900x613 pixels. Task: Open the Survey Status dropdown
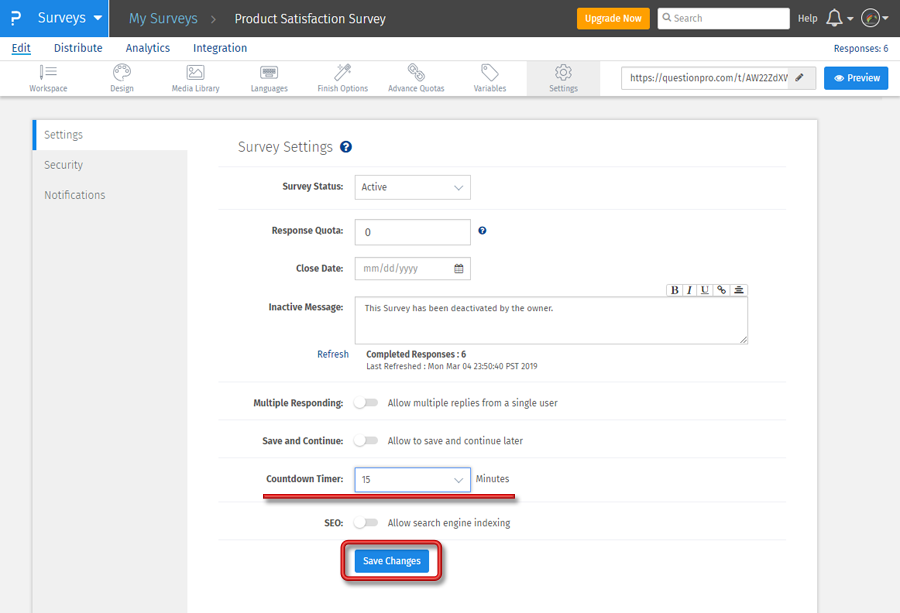(412, 187)
